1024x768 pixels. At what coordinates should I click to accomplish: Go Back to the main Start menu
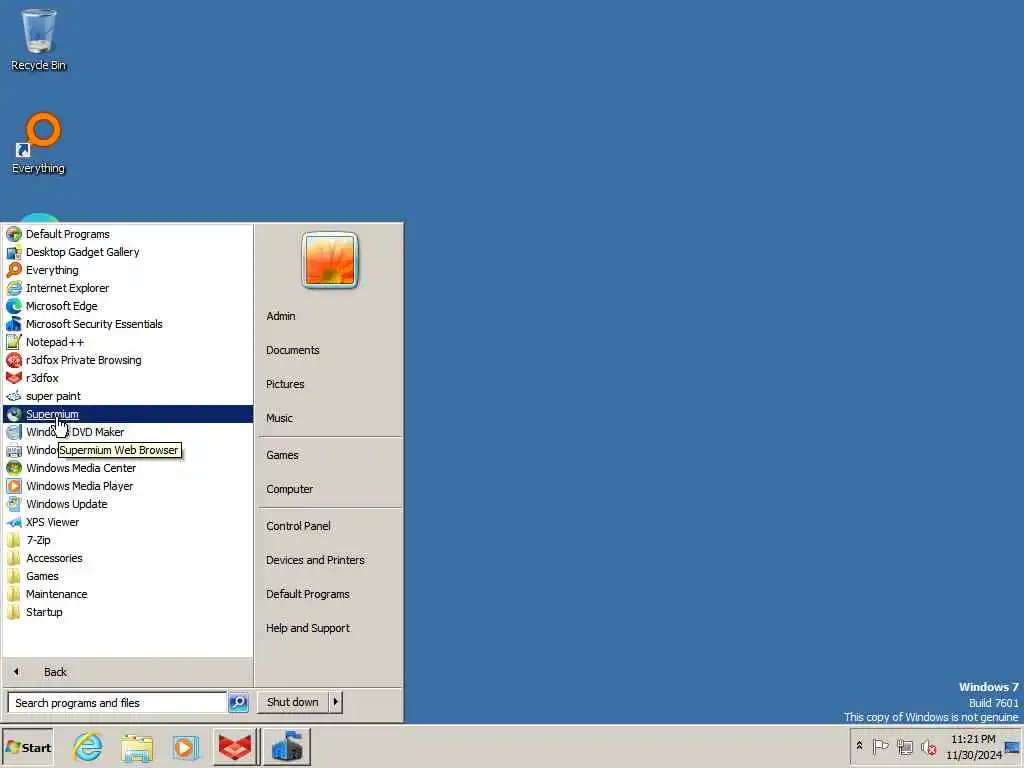(x=127, y=672)
